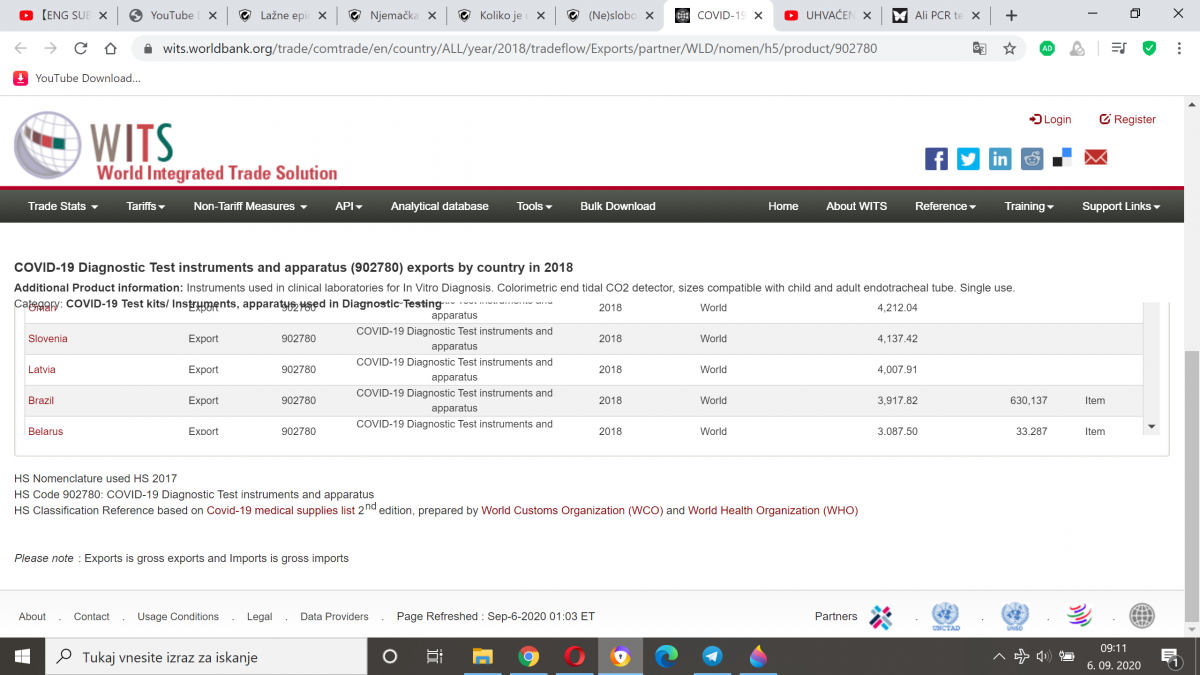Image resolution: width=1200 pixels, height=675 pixels.
Task: Click the Reddit share icon
Action: tap(1032, 159)
